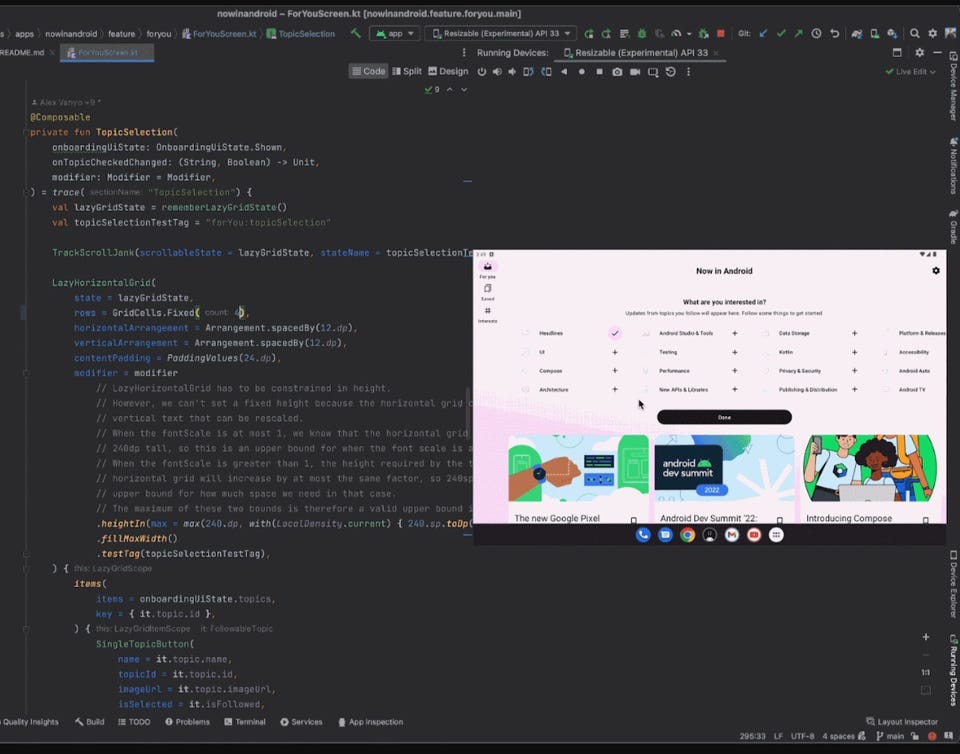This screenshot has height=754, width=960.
Task: Select Resizable (Experimental) API 33 running device tab
Action: pos(640,53)
